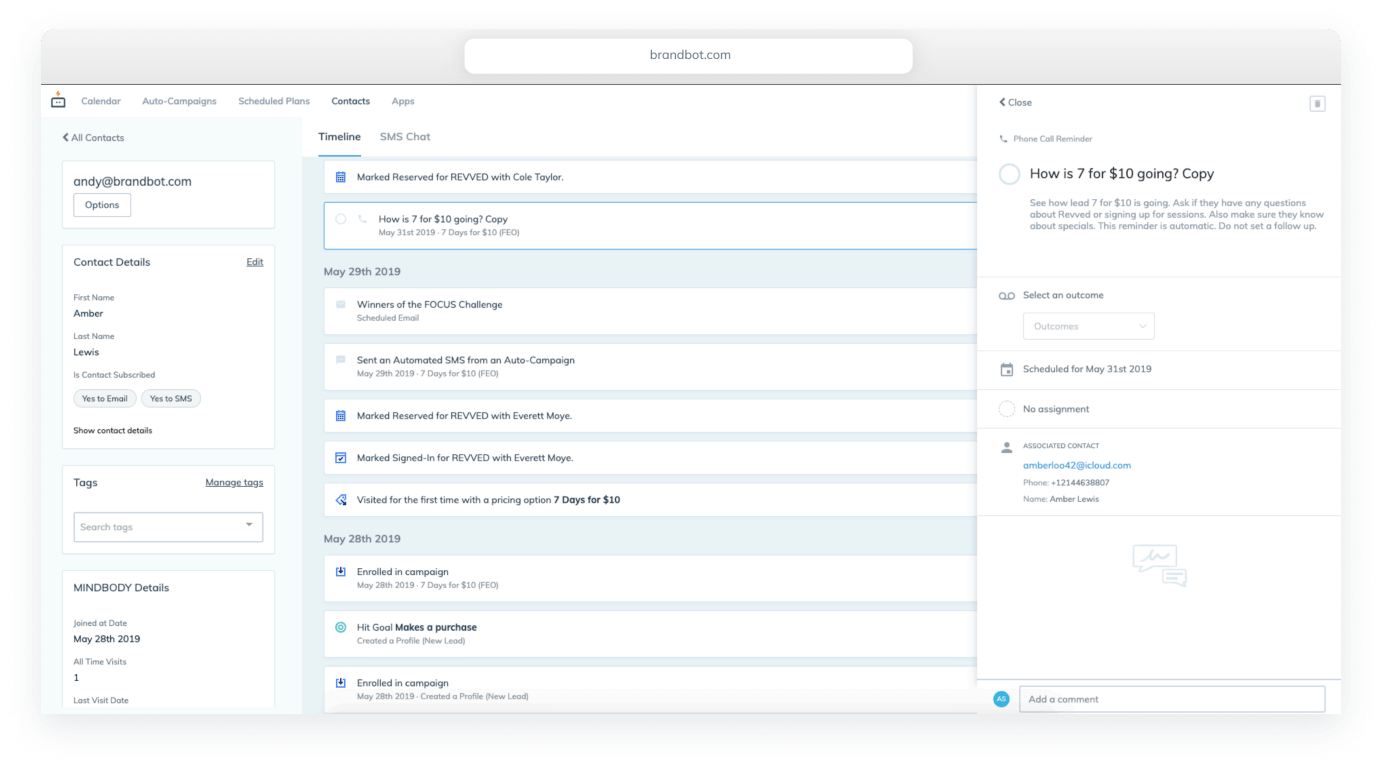Click target icon on Hit Goal Makes a purchase
The width and height of the screenshot is (1382, 767).
(x=340, y=627)
